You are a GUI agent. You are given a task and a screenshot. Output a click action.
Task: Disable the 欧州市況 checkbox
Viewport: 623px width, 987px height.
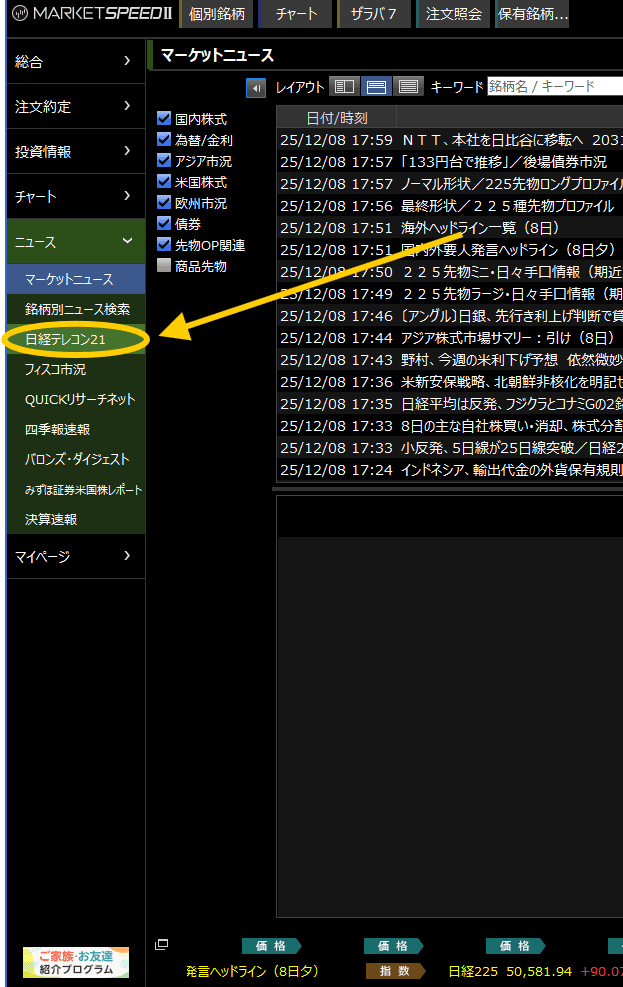coord(164,203)
